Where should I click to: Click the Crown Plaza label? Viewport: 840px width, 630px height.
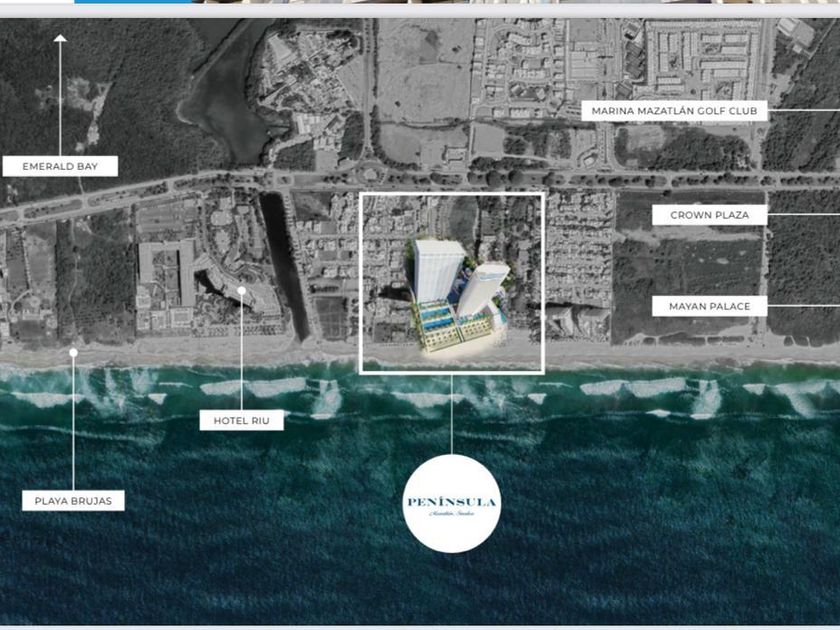point(709,215)
